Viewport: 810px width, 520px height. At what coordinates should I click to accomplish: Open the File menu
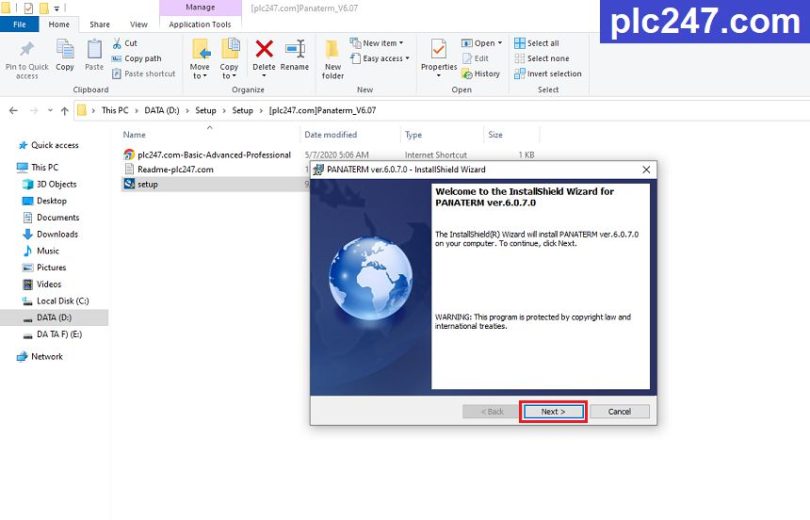click(x=19, y=24)
